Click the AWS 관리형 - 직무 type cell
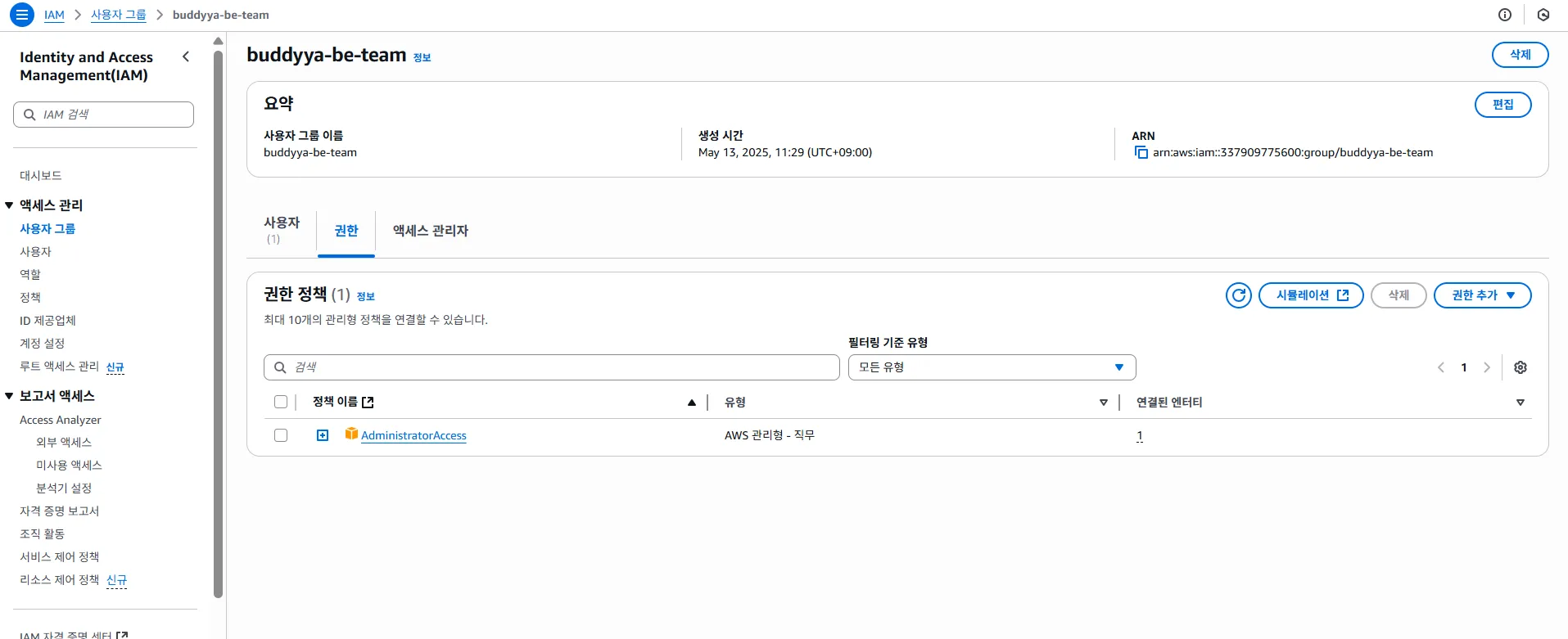 770,435
